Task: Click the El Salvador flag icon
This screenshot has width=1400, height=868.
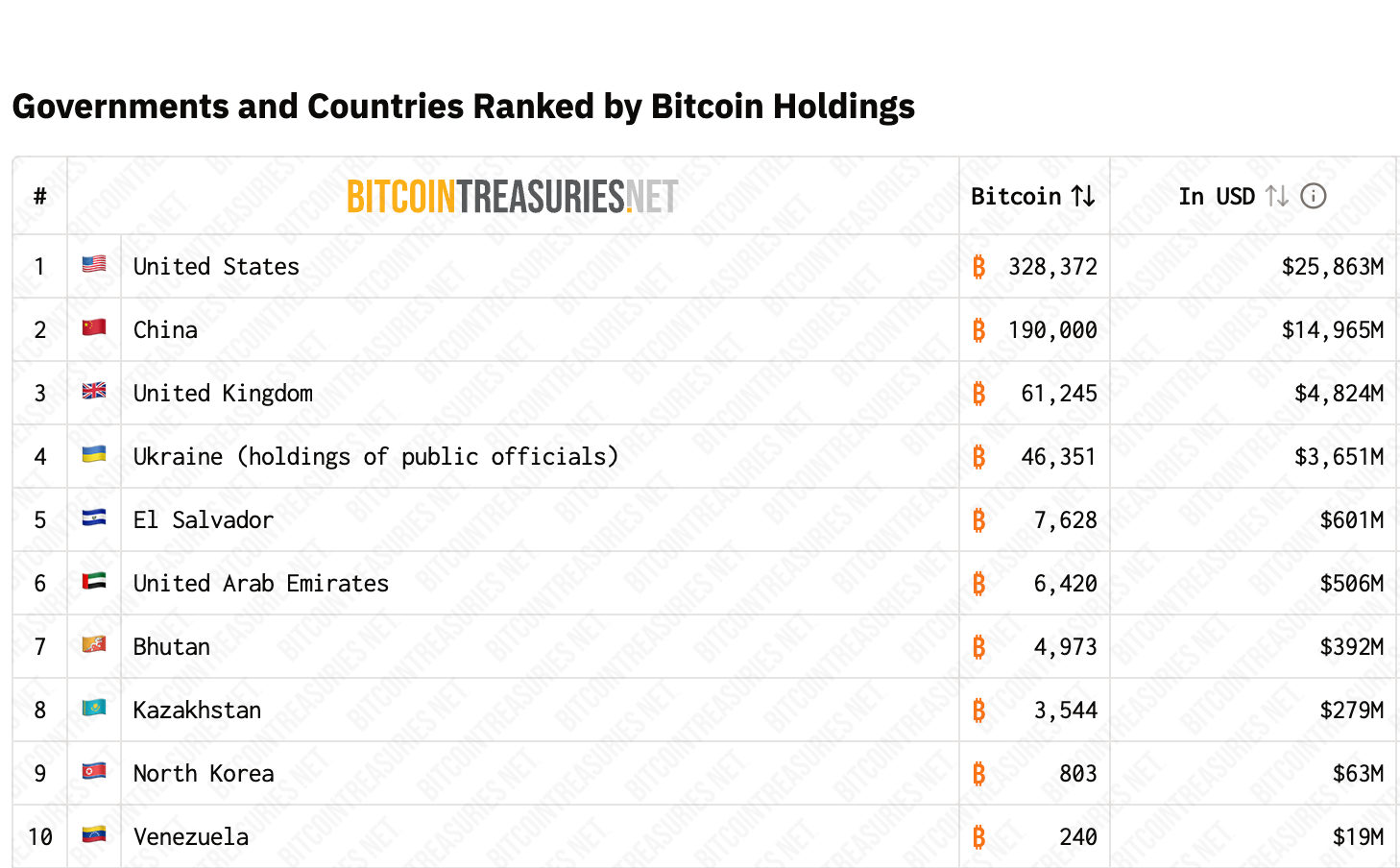Action: [94, 518]
